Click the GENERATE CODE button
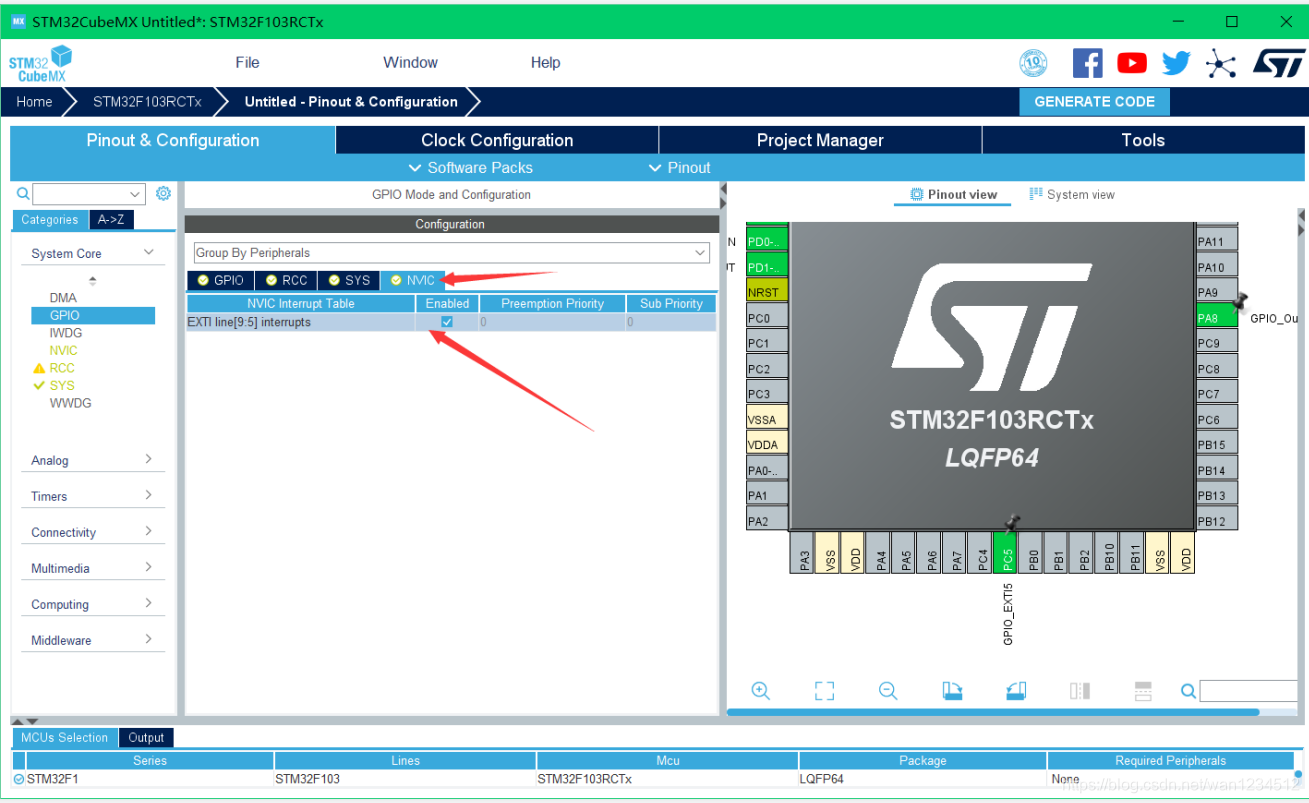This screenshot has width=1309, height=803. click(x=1094, y=102)
